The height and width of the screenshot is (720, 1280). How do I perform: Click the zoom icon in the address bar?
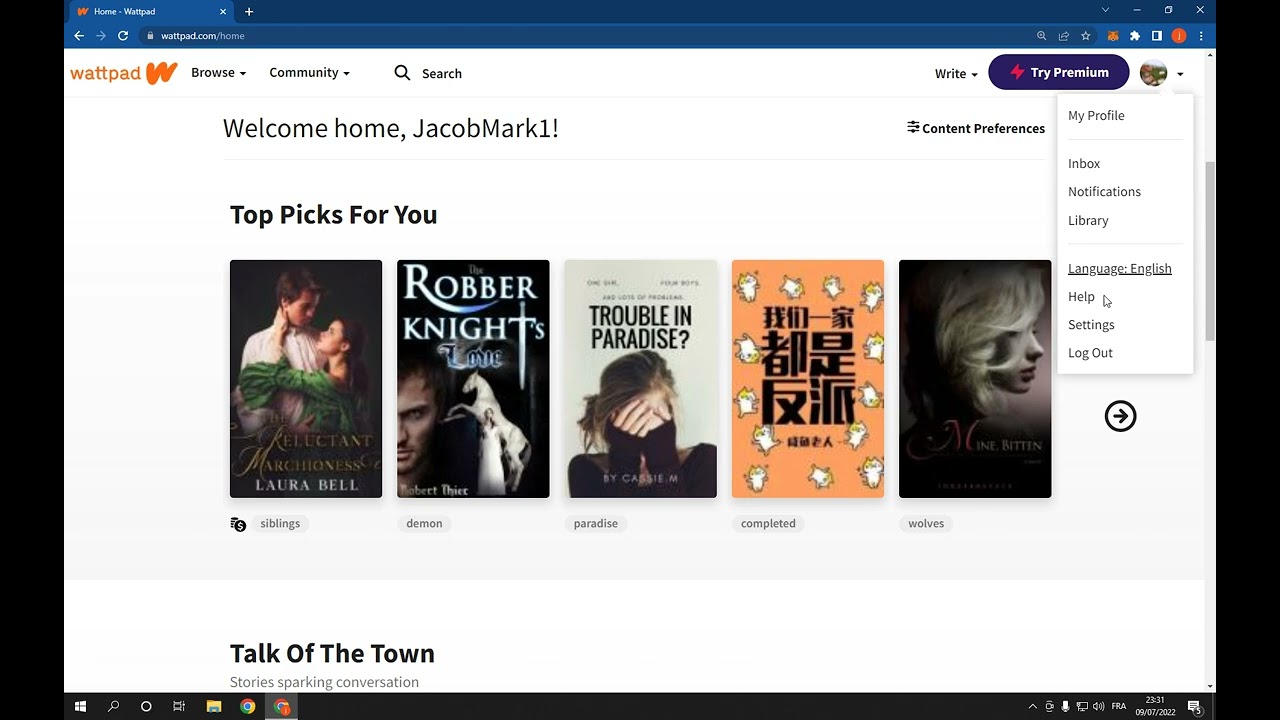(1041, 36)
